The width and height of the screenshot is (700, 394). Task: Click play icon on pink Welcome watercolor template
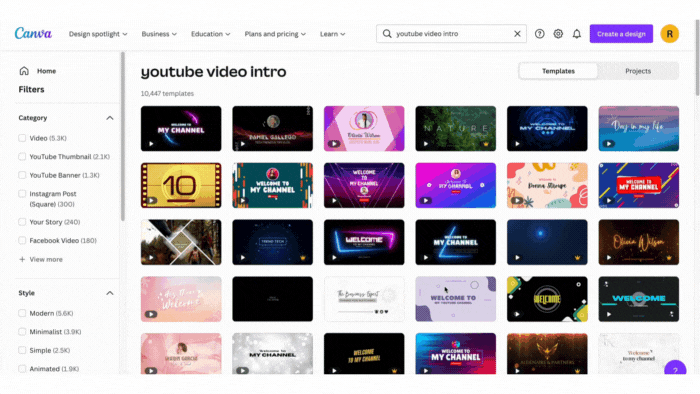(151, 314)
